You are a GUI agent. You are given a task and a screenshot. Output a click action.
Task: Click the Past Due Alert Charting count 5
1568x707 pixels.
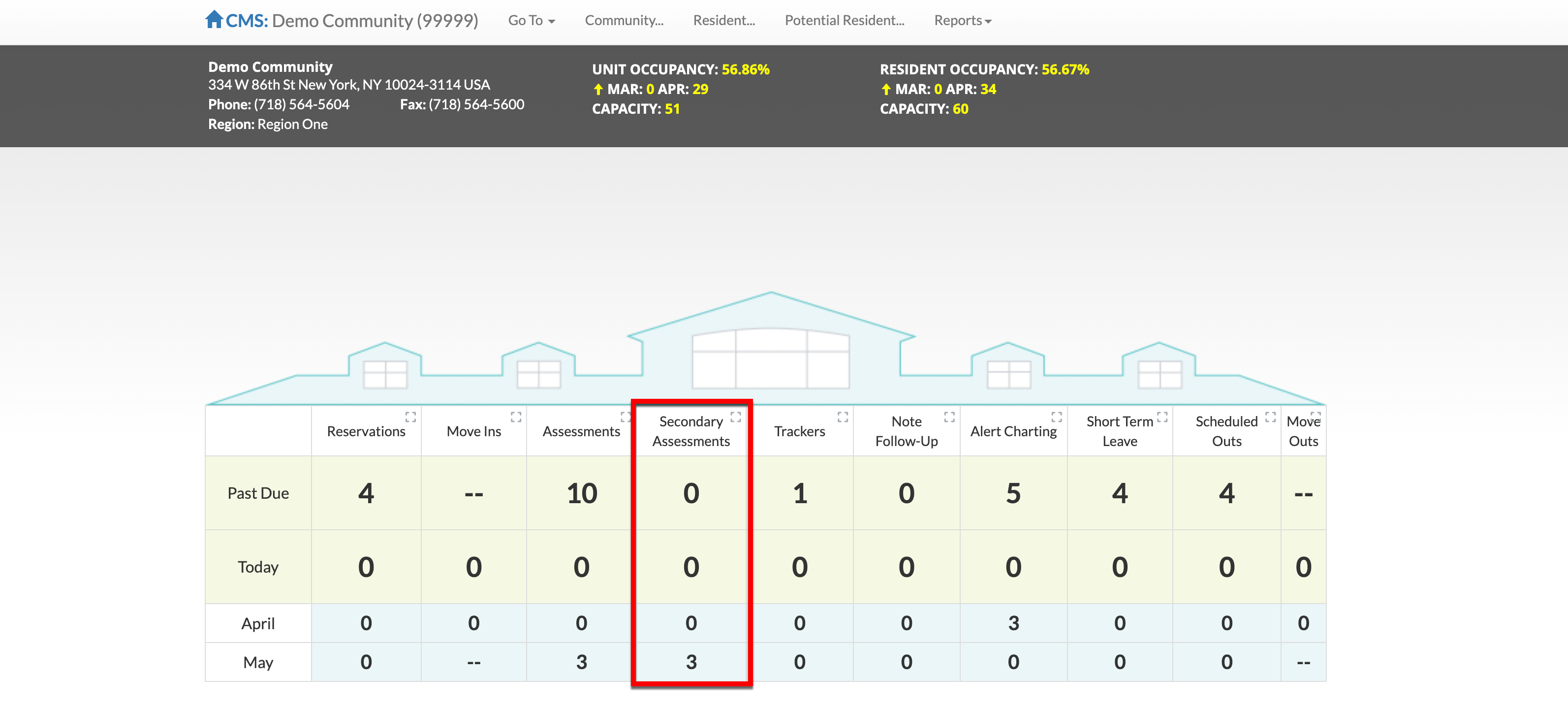[x=1013, y=493]
